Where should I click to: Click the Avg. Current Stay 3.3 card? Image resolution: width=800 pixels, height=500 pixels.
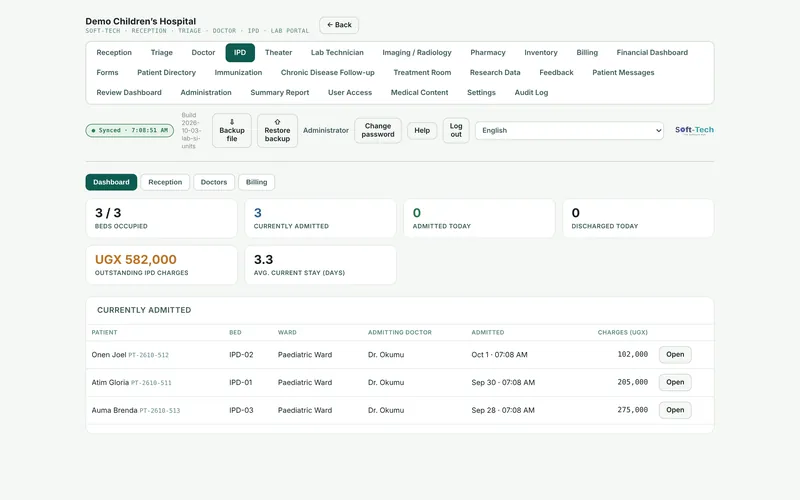pos(320,265)
